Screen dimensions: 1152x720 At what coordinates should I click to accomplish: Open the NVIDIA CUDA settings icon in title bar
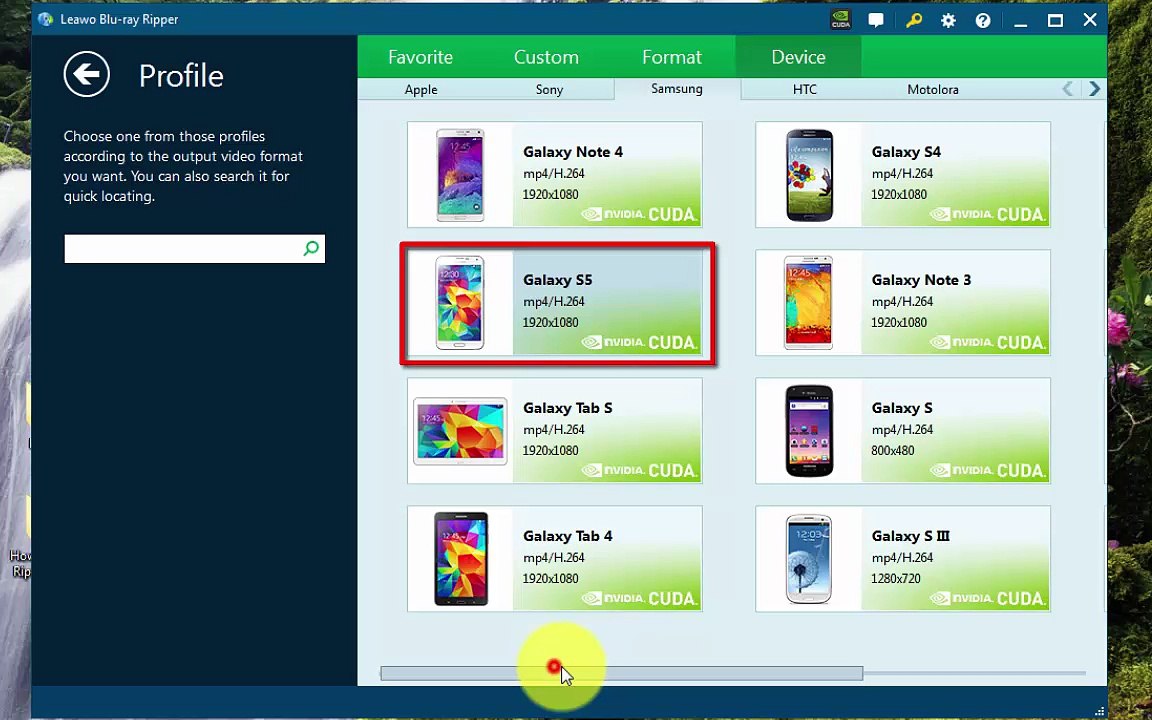tap(840, 20)
